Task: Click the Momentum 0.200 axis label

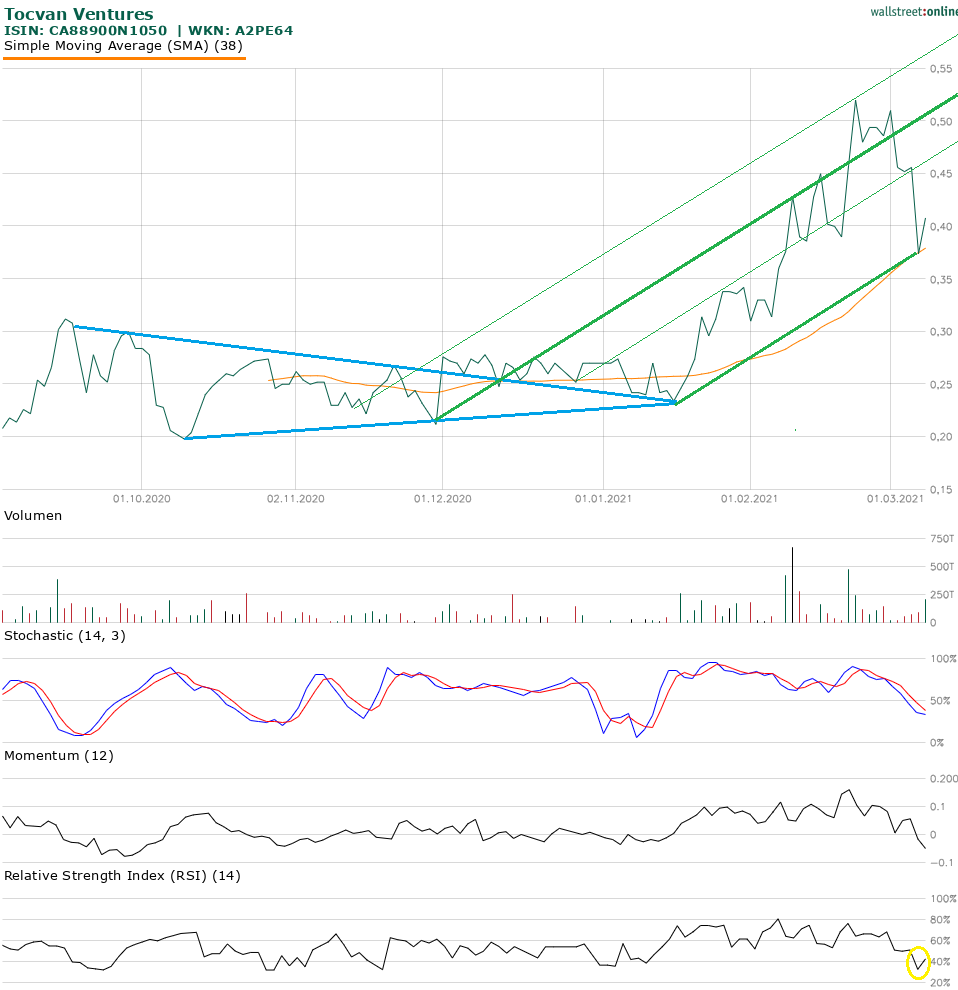Action: [x=943, y=778]
